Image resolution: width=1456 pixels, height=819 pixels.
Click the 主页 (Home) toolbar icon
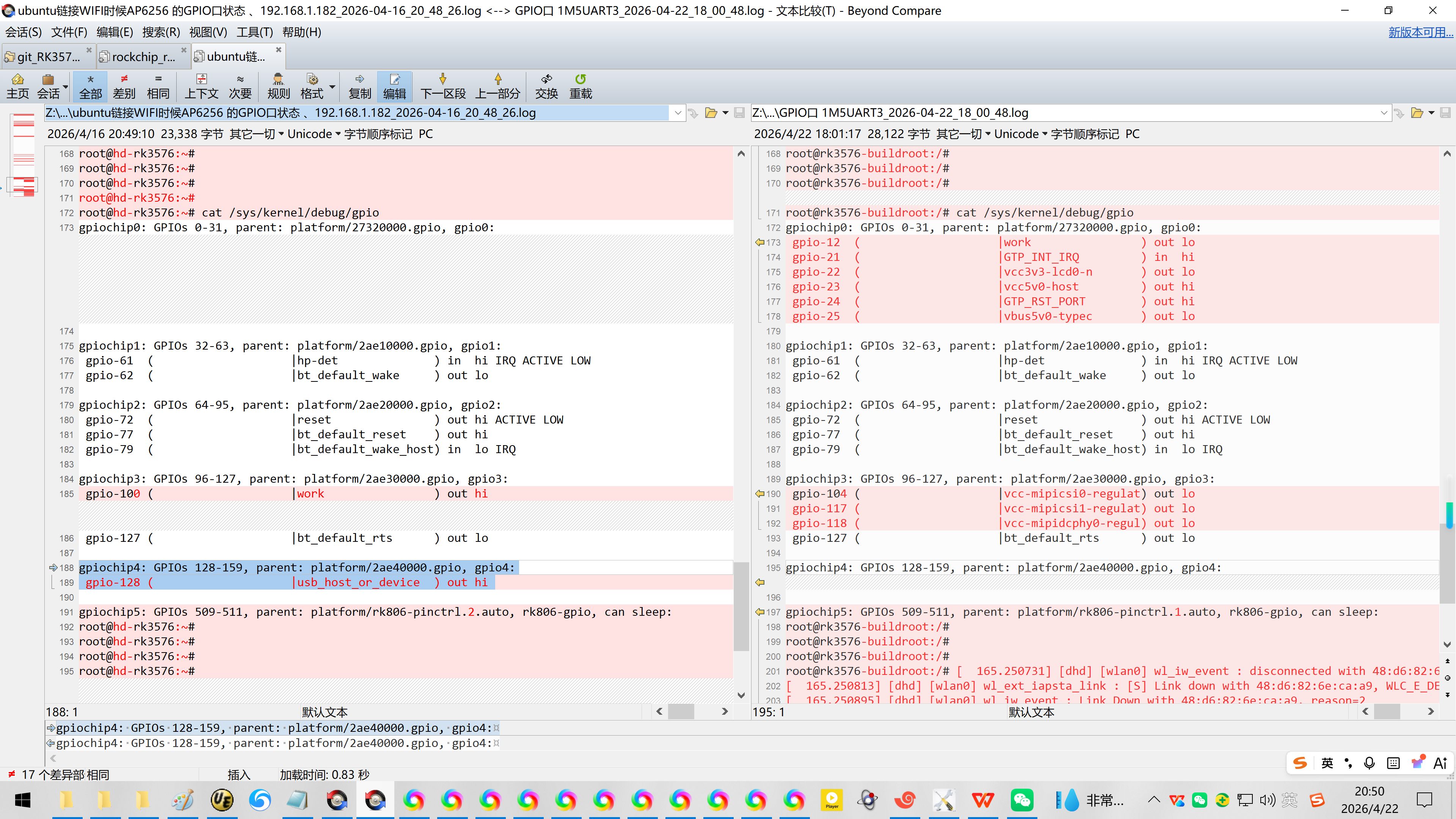[x=17, y=86]
